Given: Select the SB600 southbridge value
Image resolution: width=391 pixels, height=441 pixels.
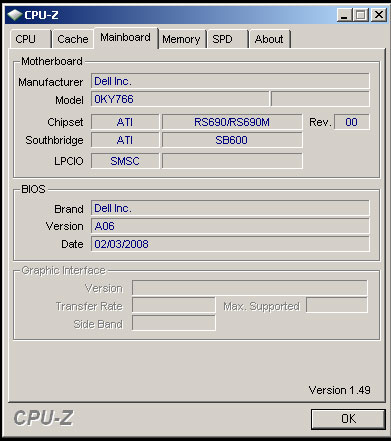Looking at the screenshot, I should [x=232, y=140].
